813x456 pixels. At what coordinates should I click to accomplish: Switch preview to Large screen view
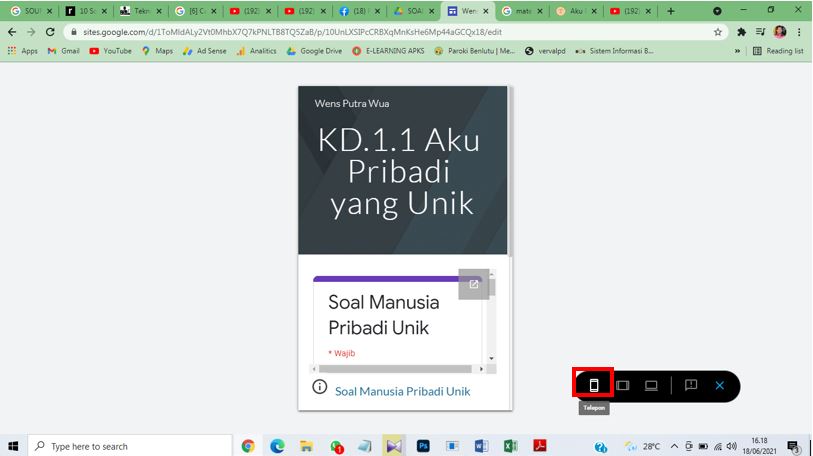(x=651, y=385)
